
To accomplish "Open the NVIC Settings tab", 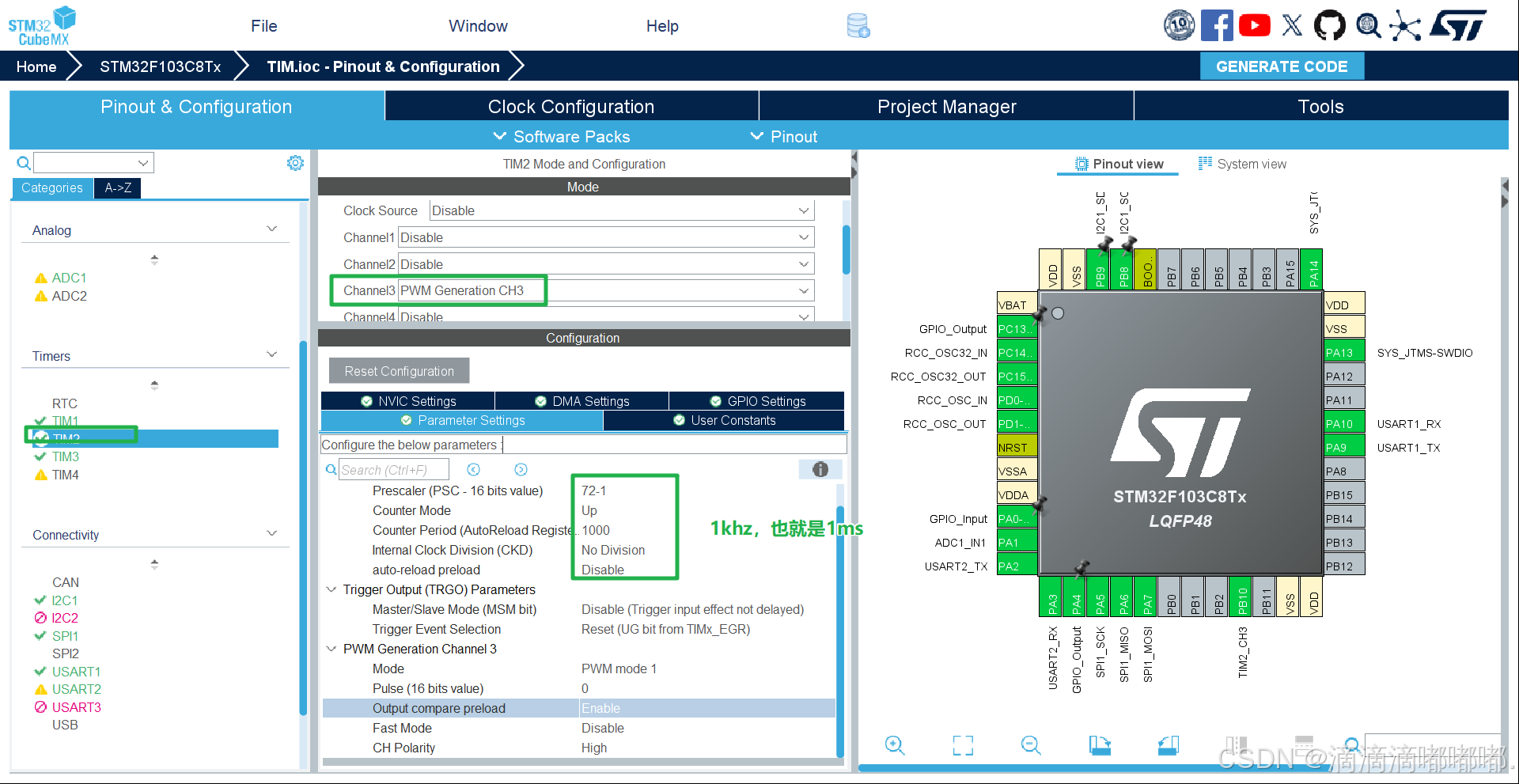I will 408,401.
